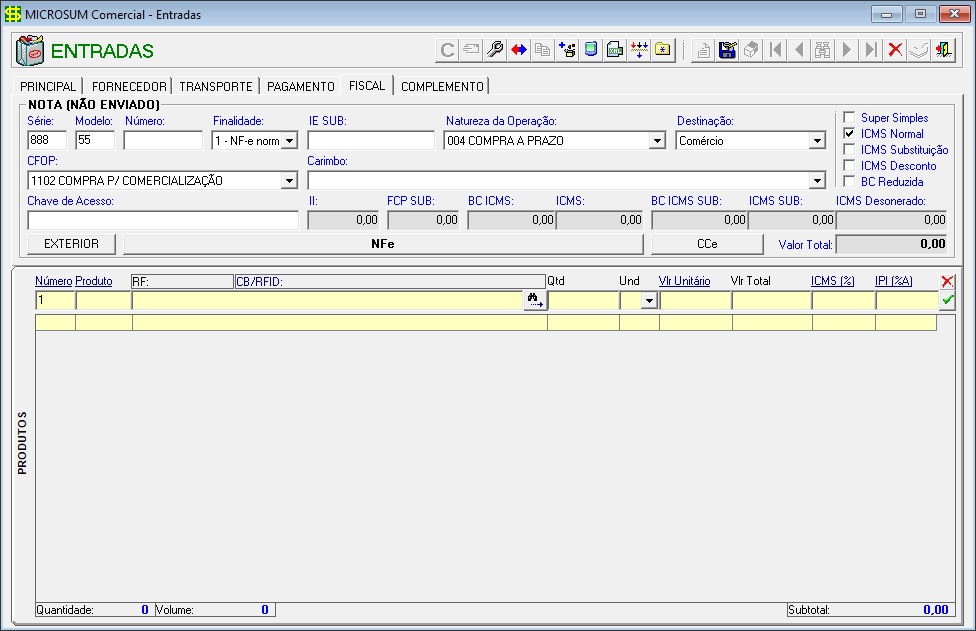Image resolution: width=976 pixels, height=631 pixels.
Task: Confirm product line with green checkmark
Action: click(948, 300)
